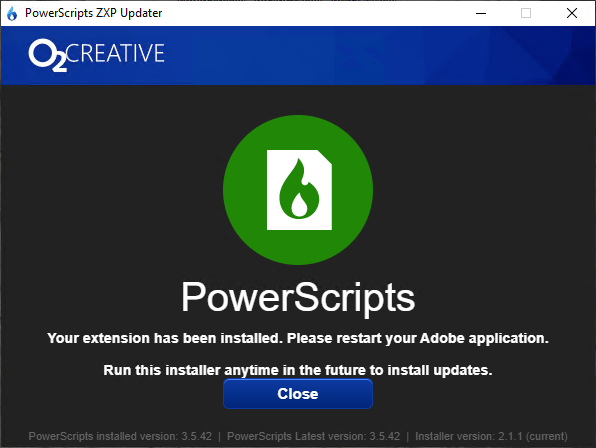Screen dimensions: 596x448
Task: Dismiss the installer using the blue Close button
Action: [298, 394]
